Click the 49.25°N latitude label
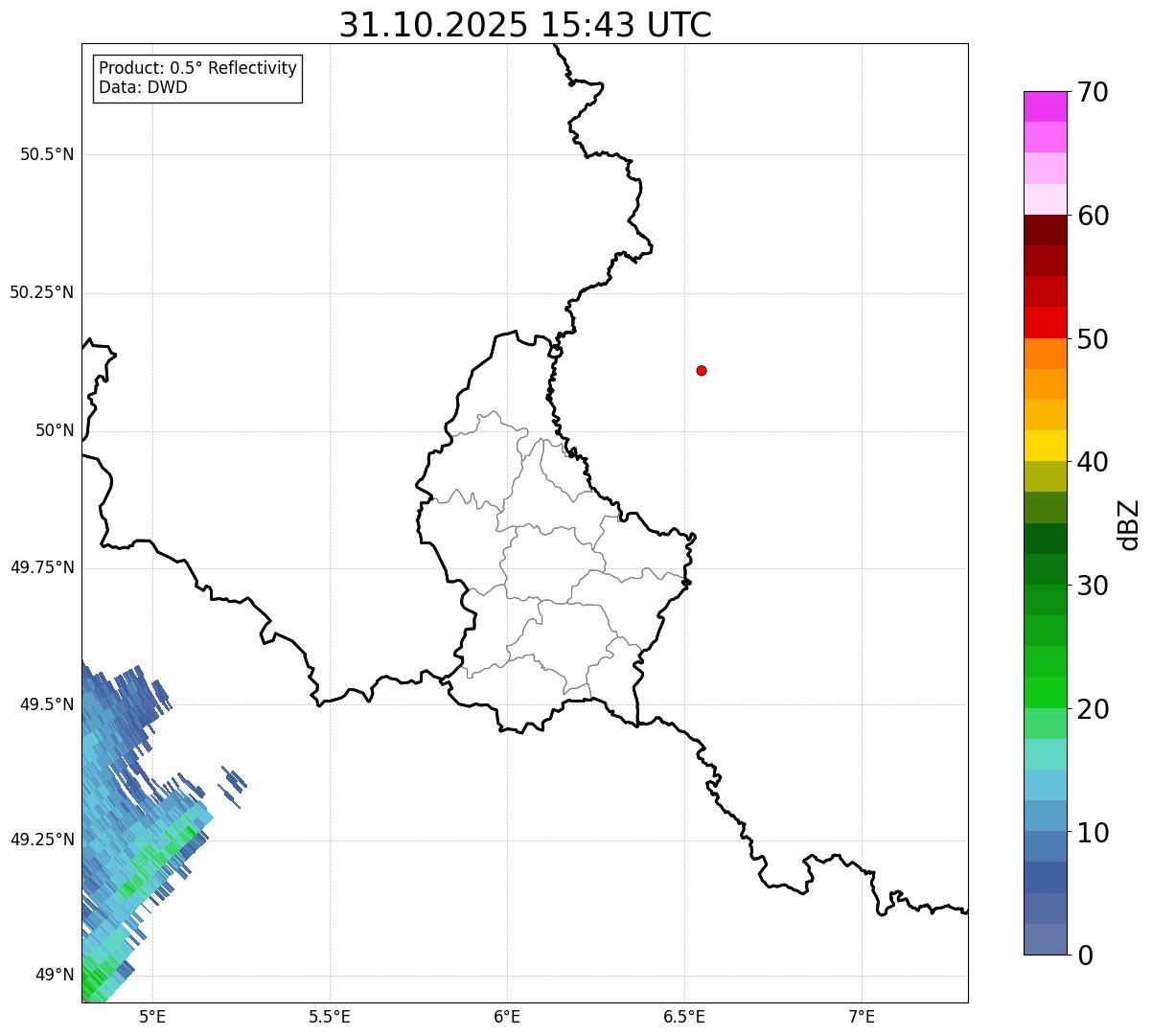 point(41,840)
